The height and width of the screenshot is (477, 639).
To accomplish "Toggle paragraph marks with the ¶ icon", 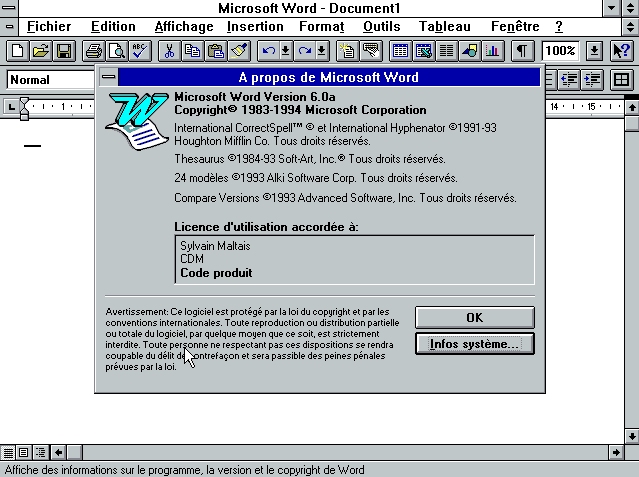I will [522, 51].
